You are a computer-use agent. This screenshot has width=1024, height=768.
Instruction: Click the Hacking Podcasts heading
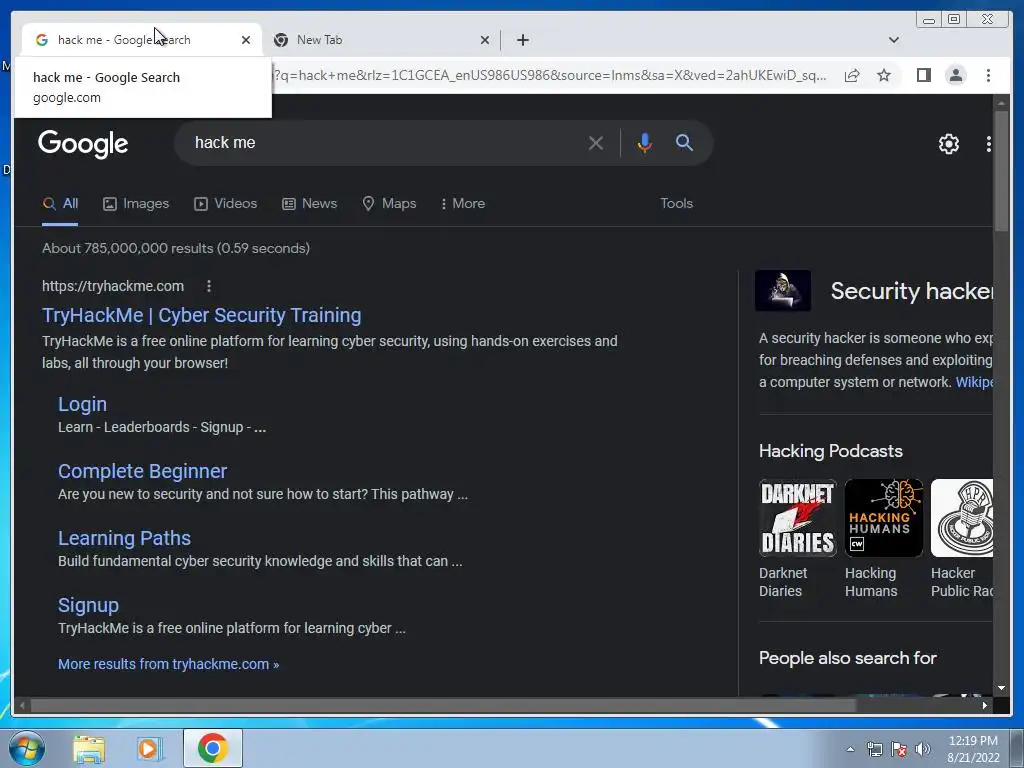click(831, 451)
